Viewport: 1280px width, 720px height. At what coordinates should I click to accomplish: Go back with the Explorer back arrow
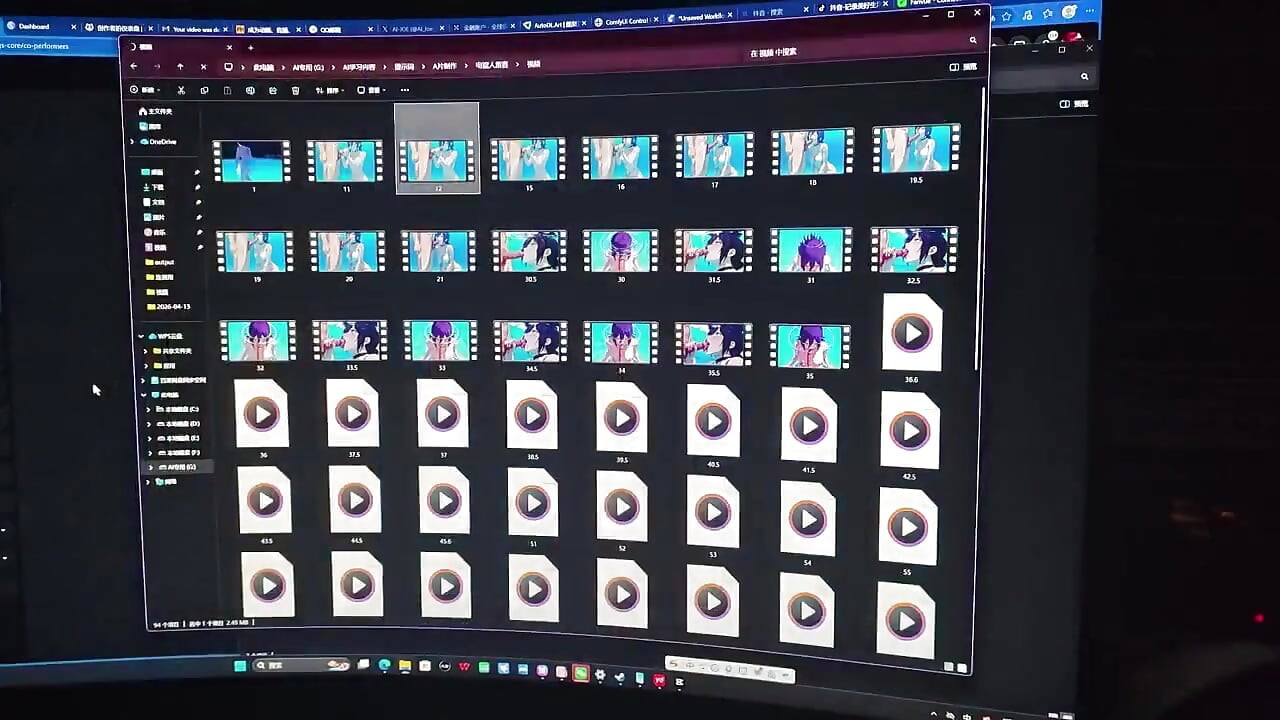(134, 66)
